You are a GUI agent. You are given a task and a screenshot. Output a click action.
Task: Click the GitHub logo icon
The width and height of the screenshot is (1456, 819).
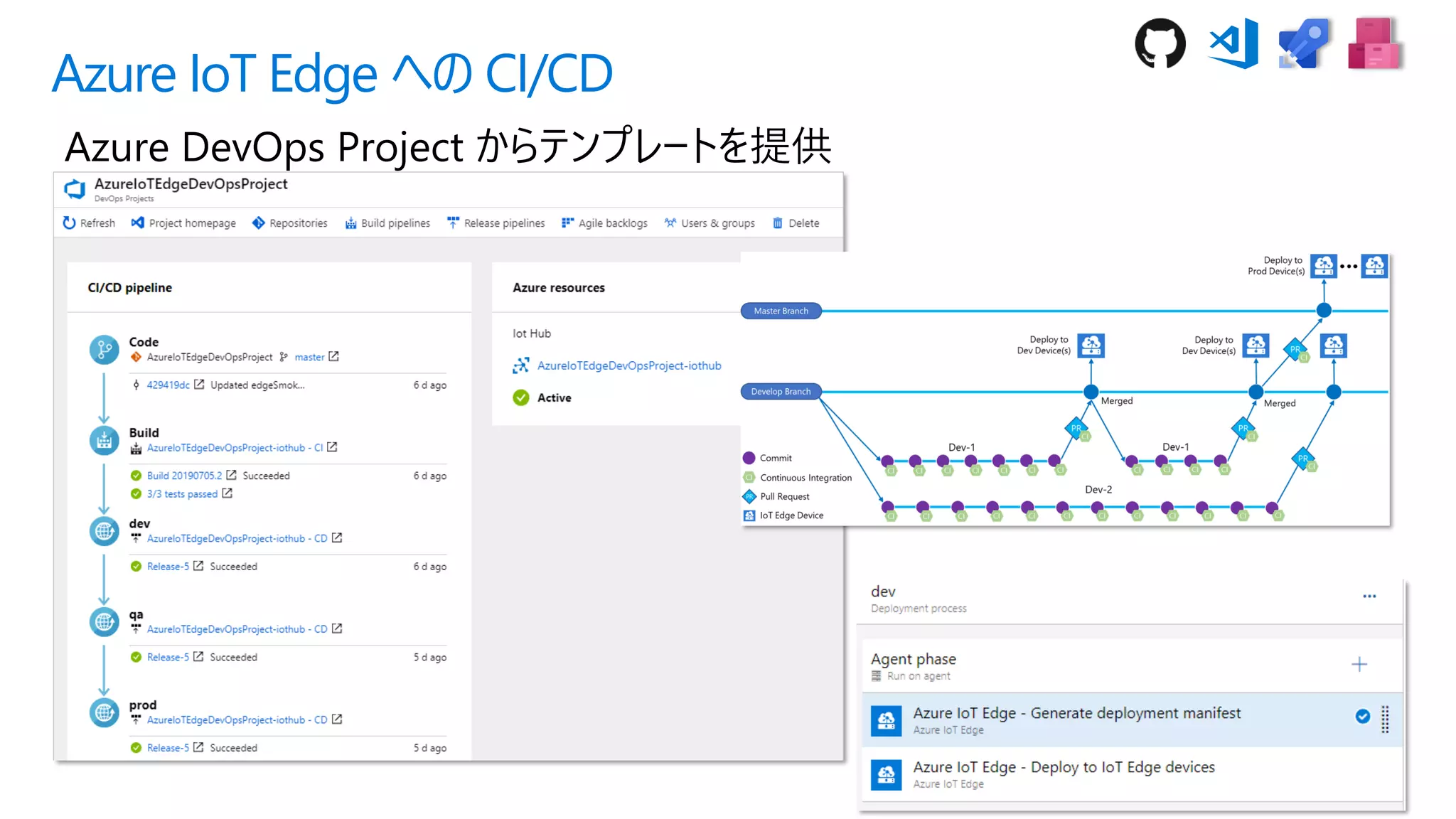pos(1160,43)
